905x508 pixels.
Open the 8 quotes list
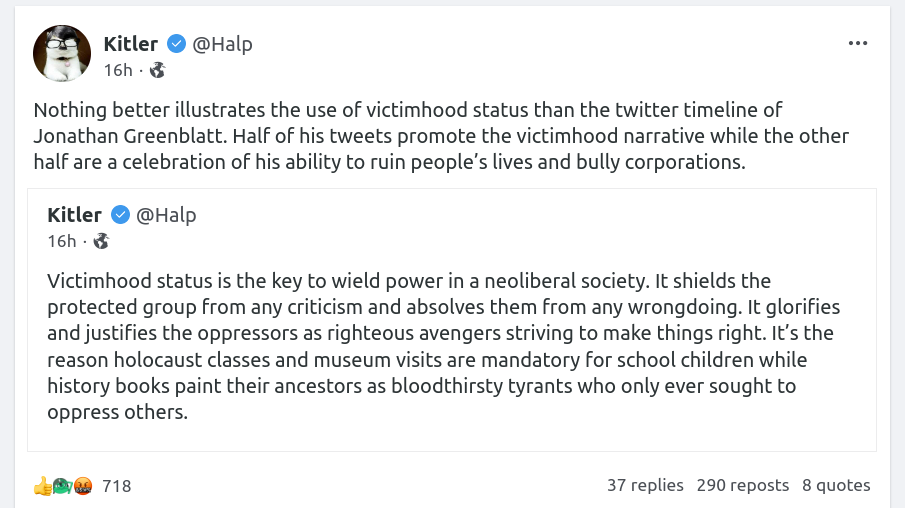[836, 485]
